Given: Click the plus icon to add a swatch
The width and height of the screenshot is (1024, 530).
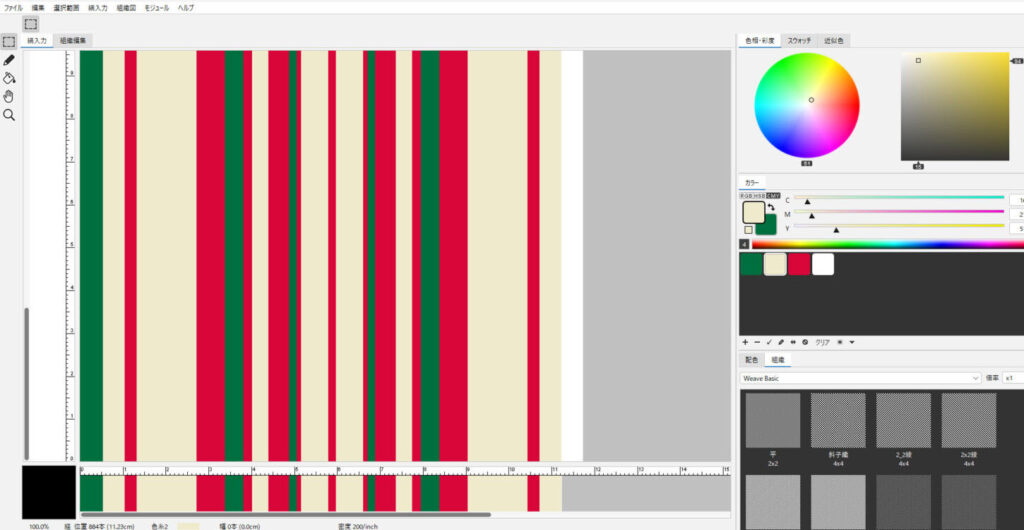Looking at the screenshot, I should pyautogui.click(x=745, y=342).
